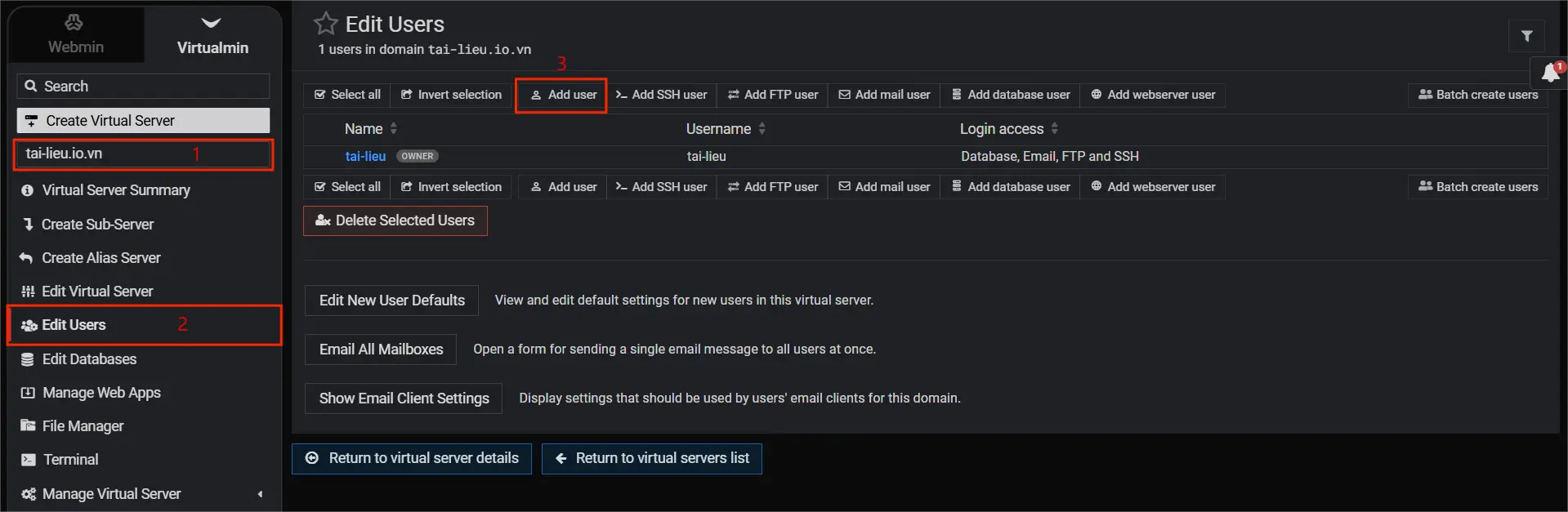Click the Create Alias Server reply icon
The width and height of the screenshot is (1568, 512).
pos(26,257)
